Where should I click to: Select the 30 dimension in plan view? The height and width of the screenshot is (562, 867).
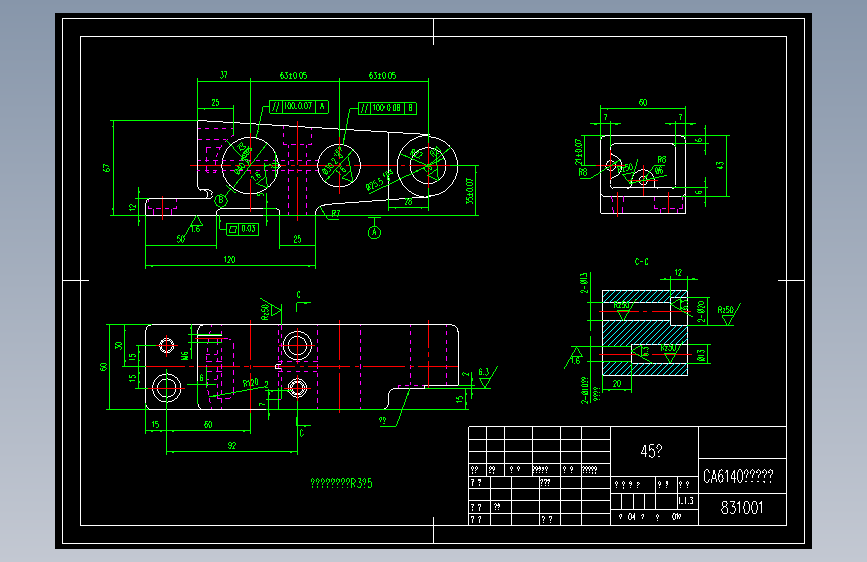coord(118,345)
